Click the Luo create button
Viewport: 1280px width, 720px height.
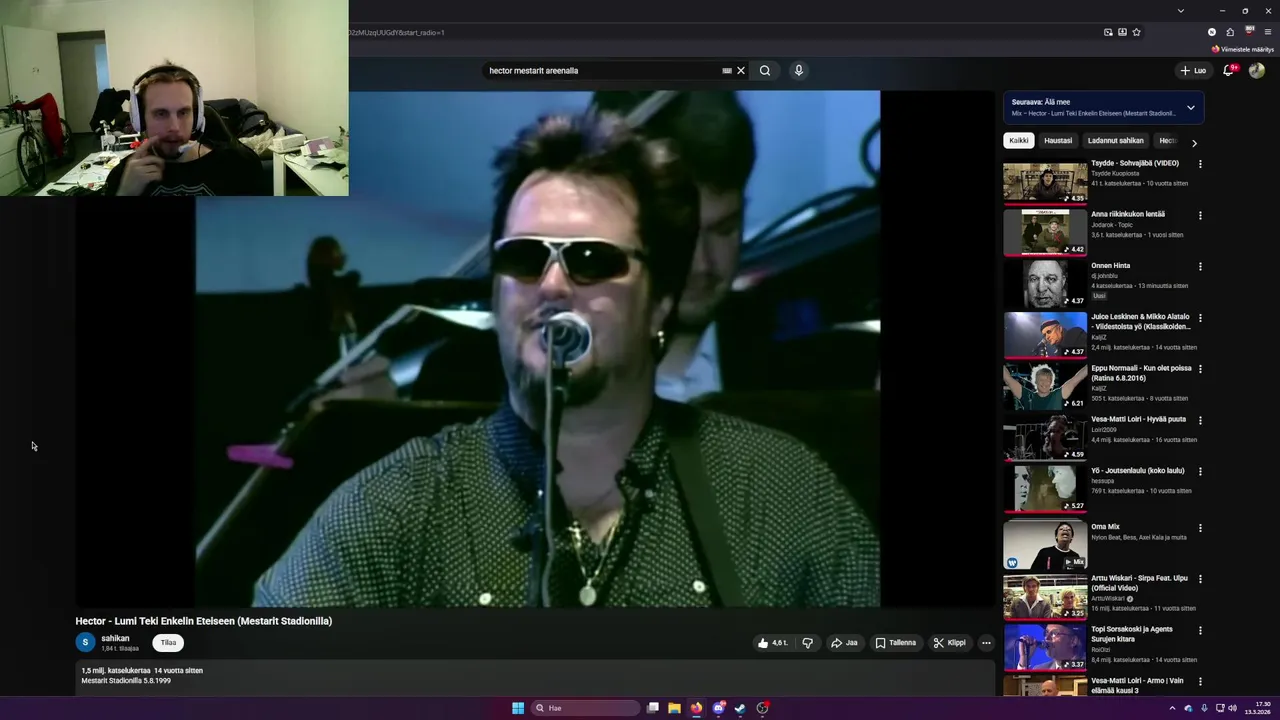coord(1193,71)
